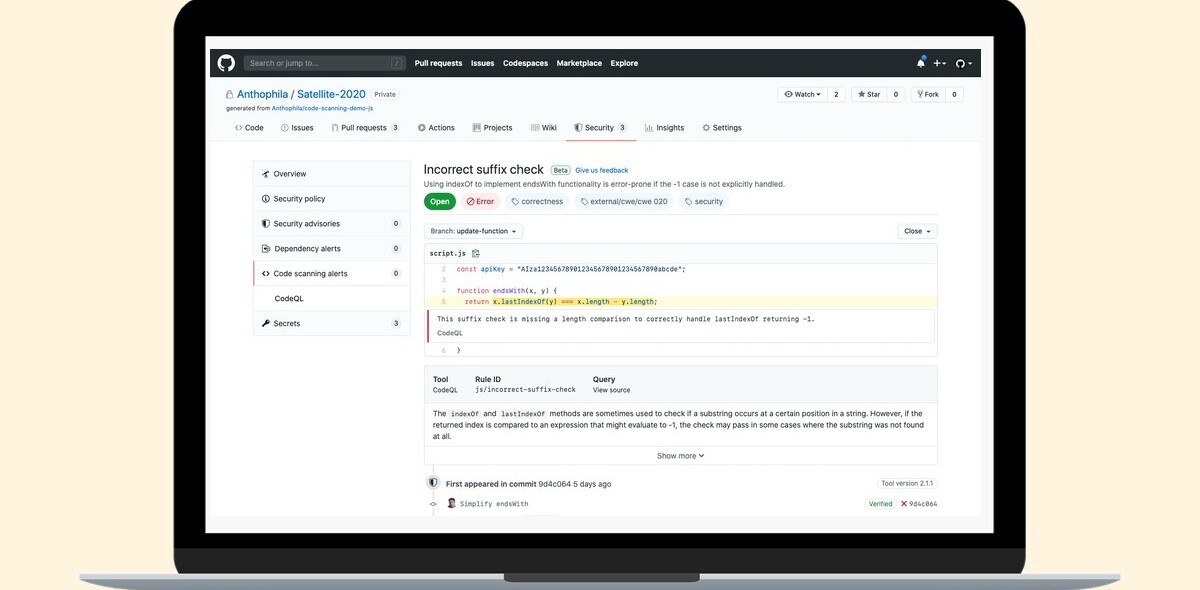Select the Overview telescope icon in sidebar

click(x=268, y=173)
